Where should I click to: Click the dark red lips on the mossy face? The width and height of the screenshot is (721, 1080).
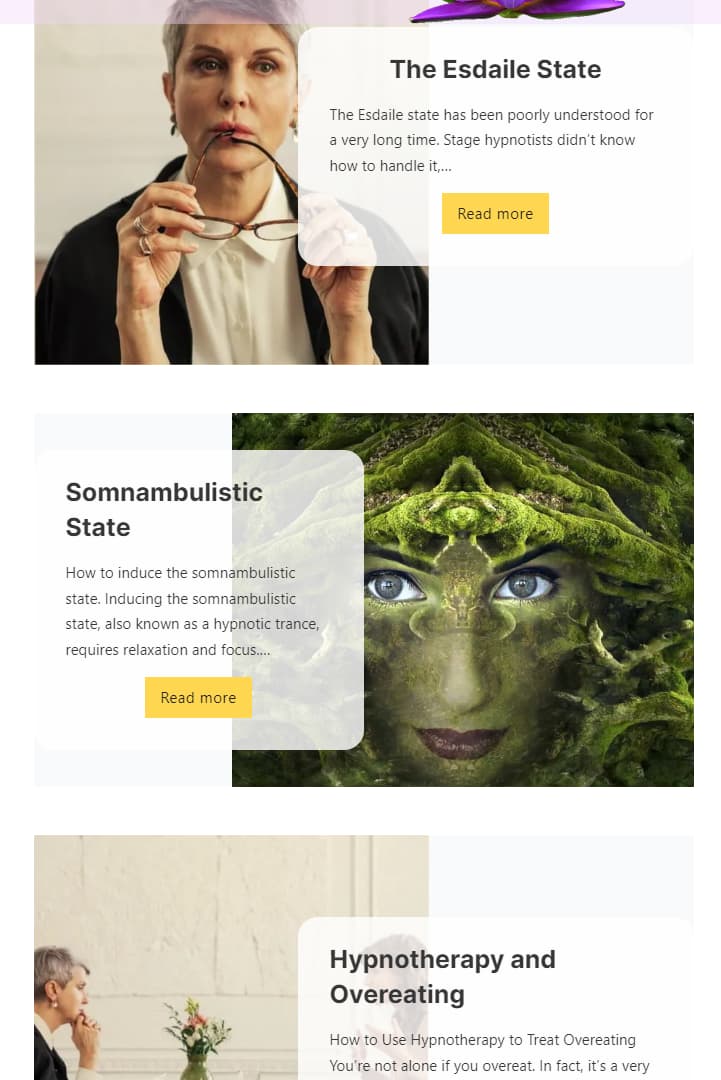(462, 742)
